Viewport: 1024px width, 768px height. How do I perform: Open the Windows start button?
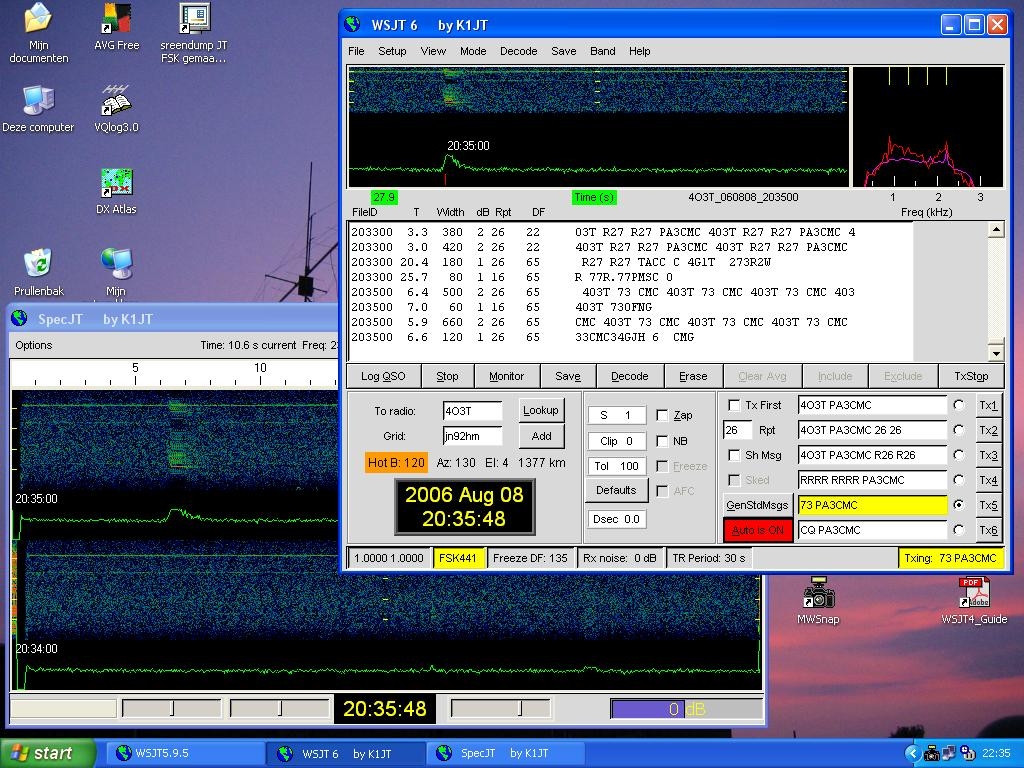tap(47, 753)
